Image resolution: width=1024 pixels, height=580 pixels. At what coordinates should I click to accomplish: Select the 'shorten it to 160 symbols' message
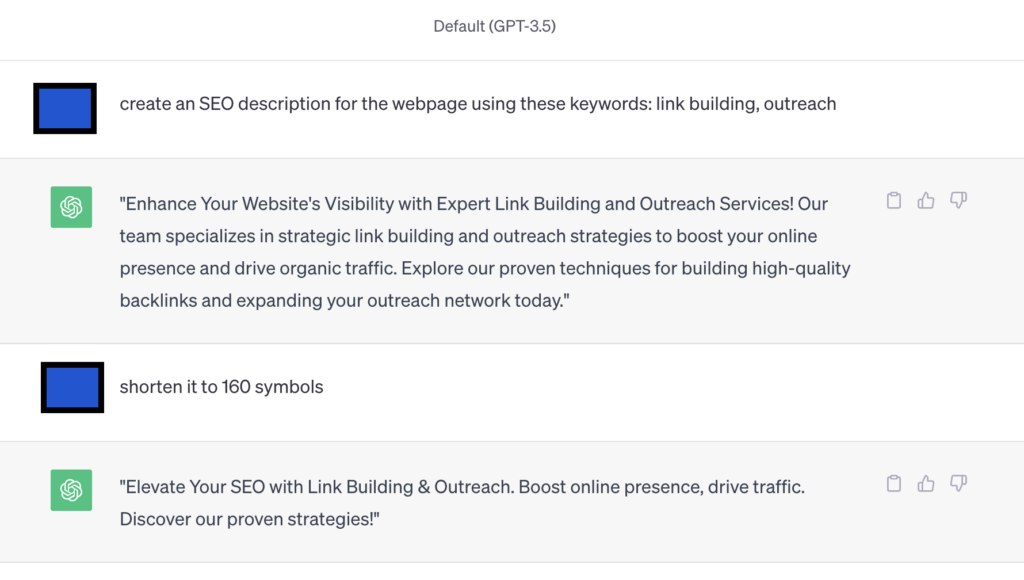pyautogui.click(x=221, y=387)
